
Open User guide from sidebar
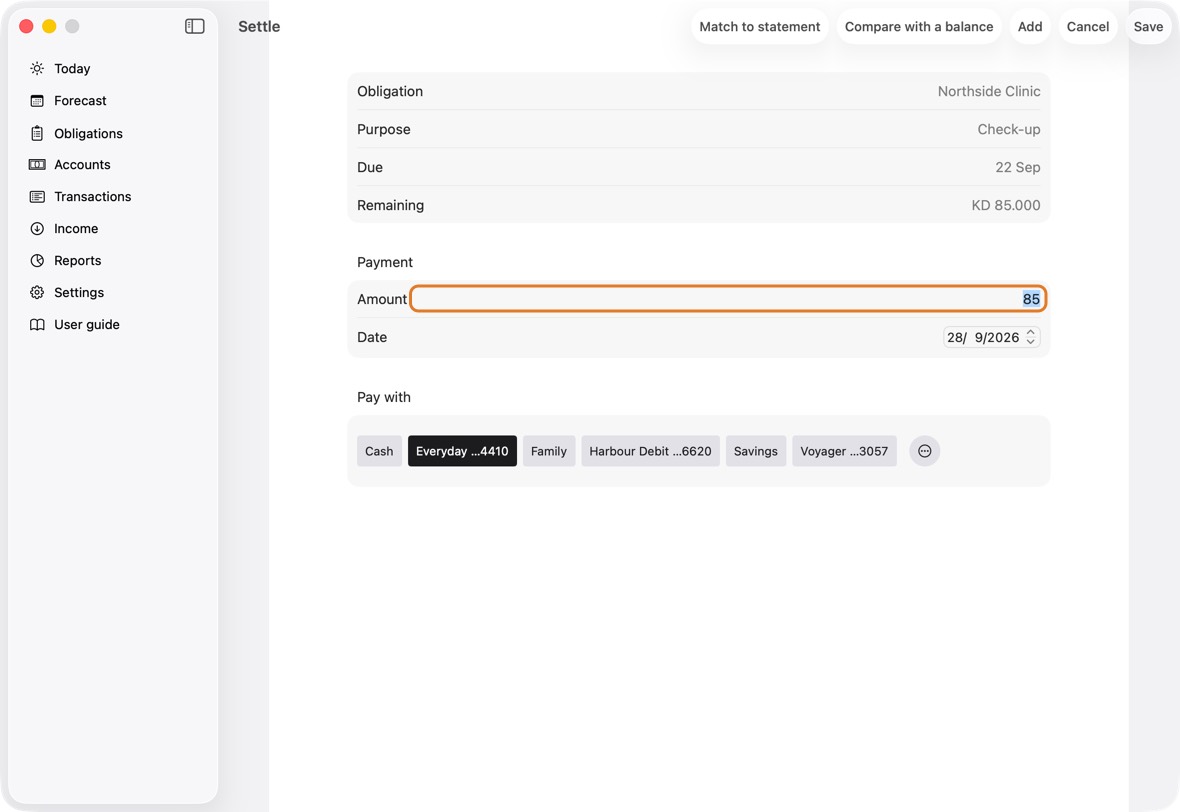(87, 324)
